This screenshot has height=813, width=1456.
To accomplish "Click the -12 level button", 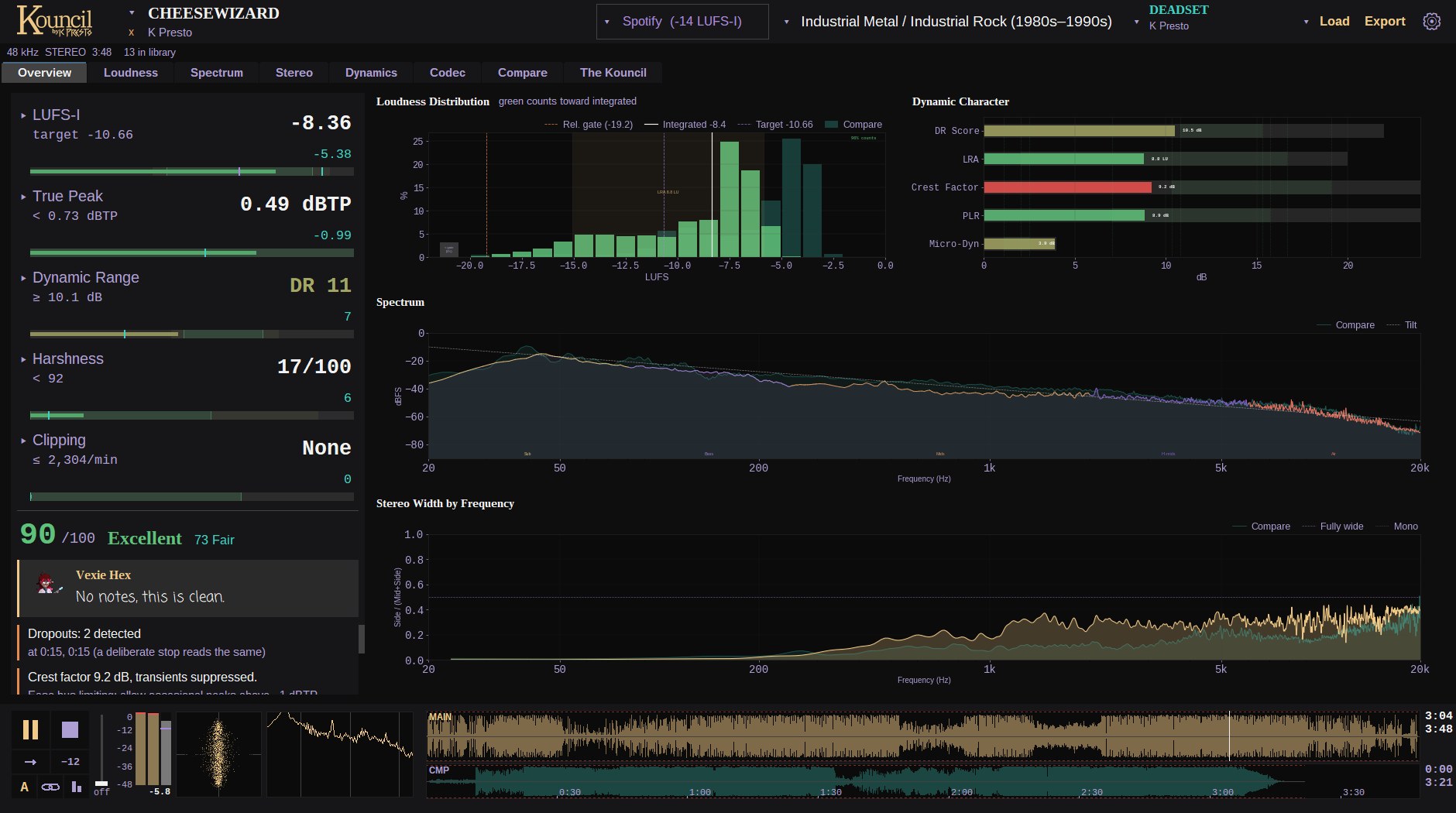I will pos(70,762).
